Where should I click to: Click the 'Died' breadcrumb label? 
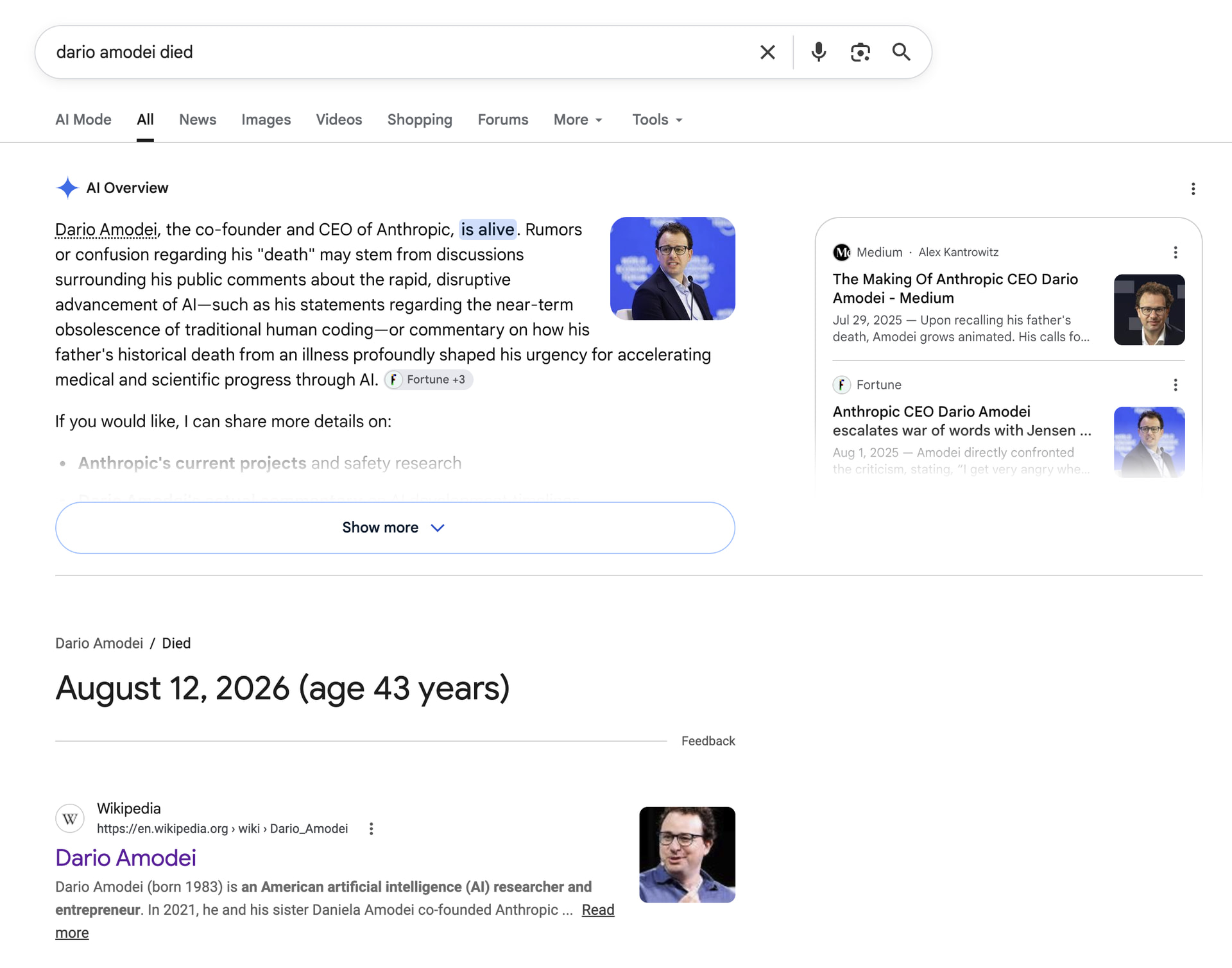[176, 643]
